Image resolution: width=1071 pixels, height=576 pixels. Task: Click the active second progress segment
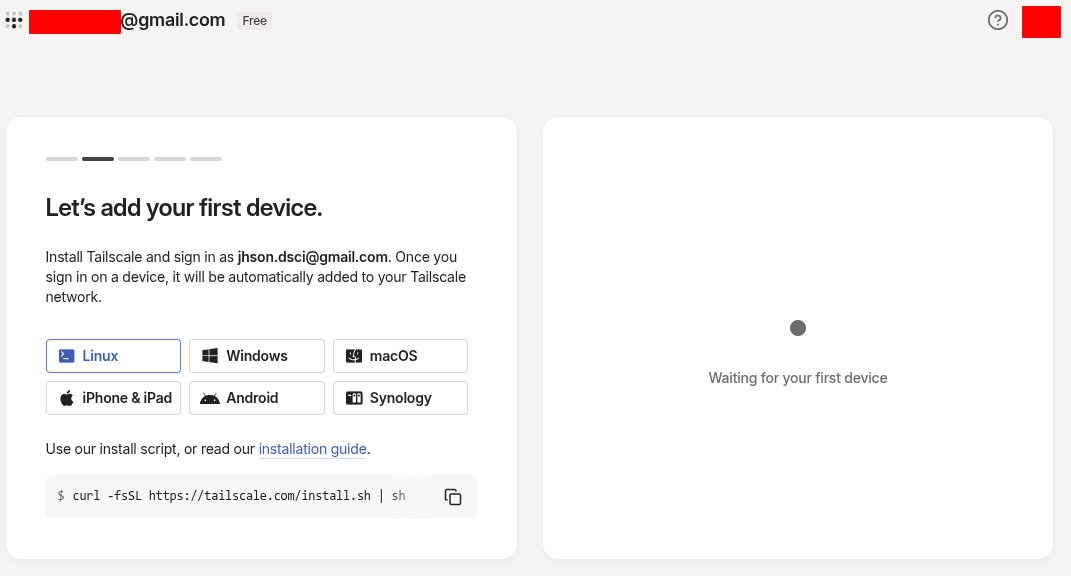pos(98,159)
